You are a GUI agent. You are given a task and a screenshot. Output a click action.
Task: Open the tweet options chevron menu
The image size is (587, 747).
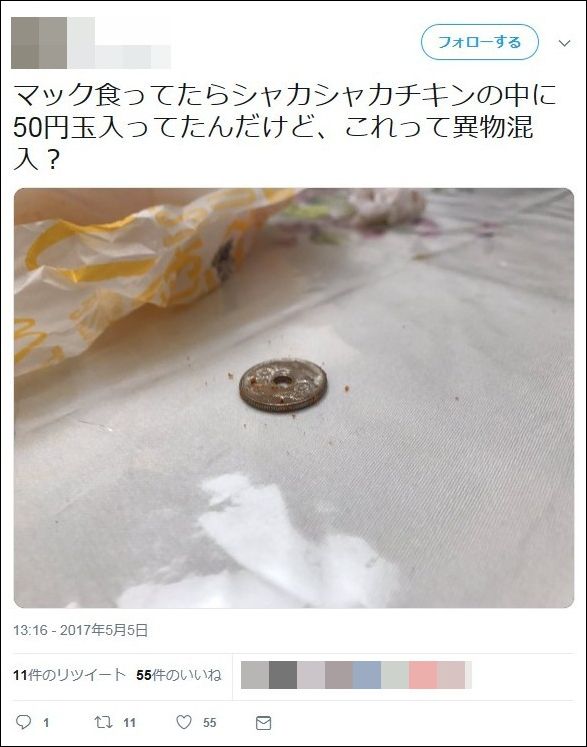(564, 43)
